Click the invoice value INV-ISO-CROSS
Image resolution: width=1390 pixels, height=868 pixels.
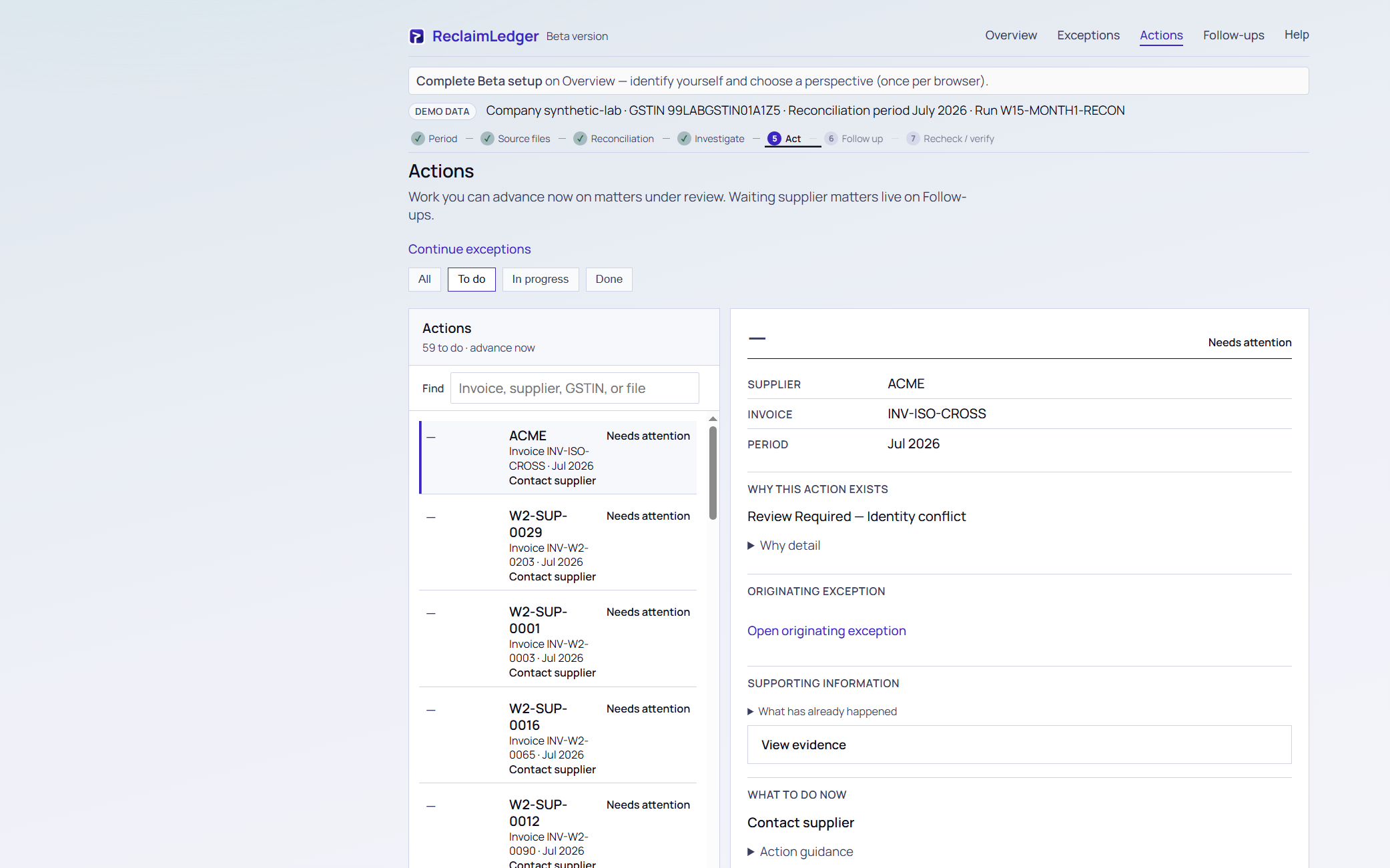click(x=937, y=414)
